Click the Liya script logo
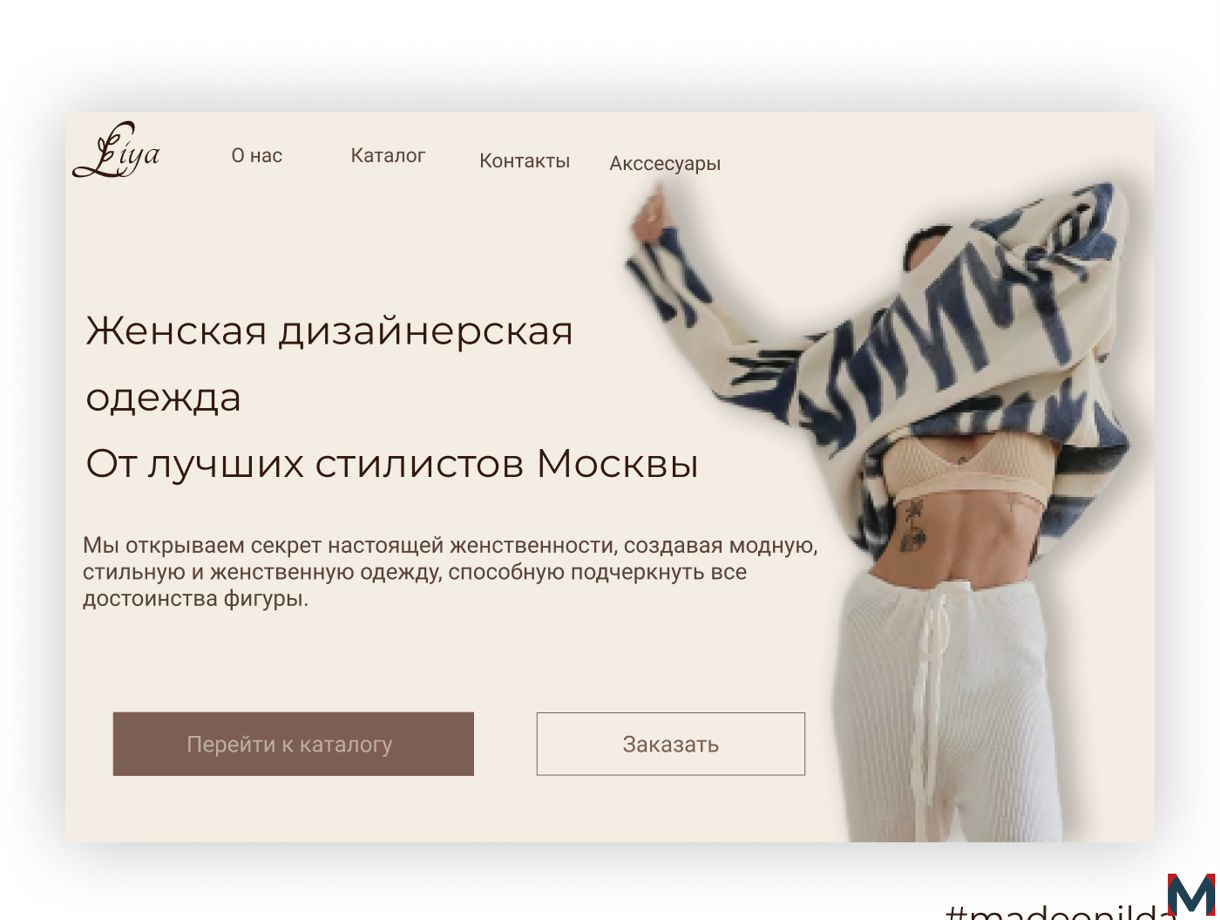1220x920 pixels. [116, 151]
